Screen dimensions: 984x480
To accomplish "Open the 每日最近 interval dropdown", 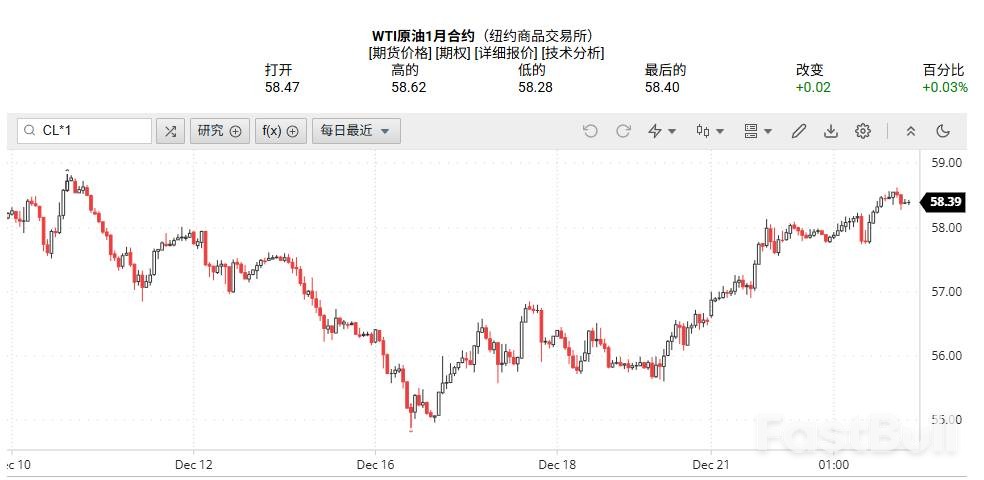I will pos(356,131).
